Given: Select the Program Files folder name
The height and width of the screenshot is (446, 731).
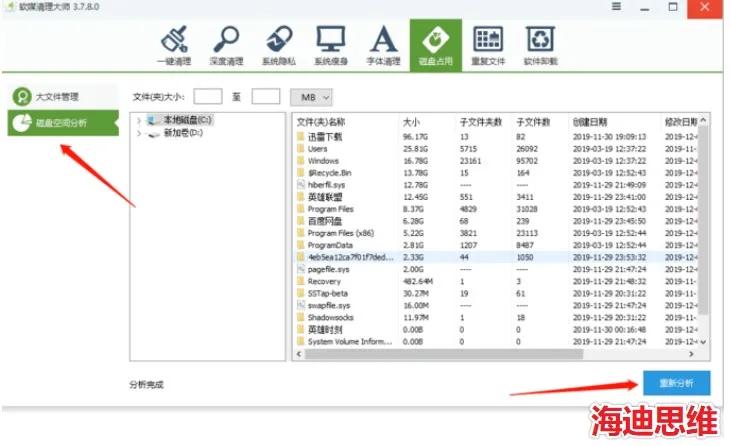Looking at the screenshot, I should (x=331, y=209).
